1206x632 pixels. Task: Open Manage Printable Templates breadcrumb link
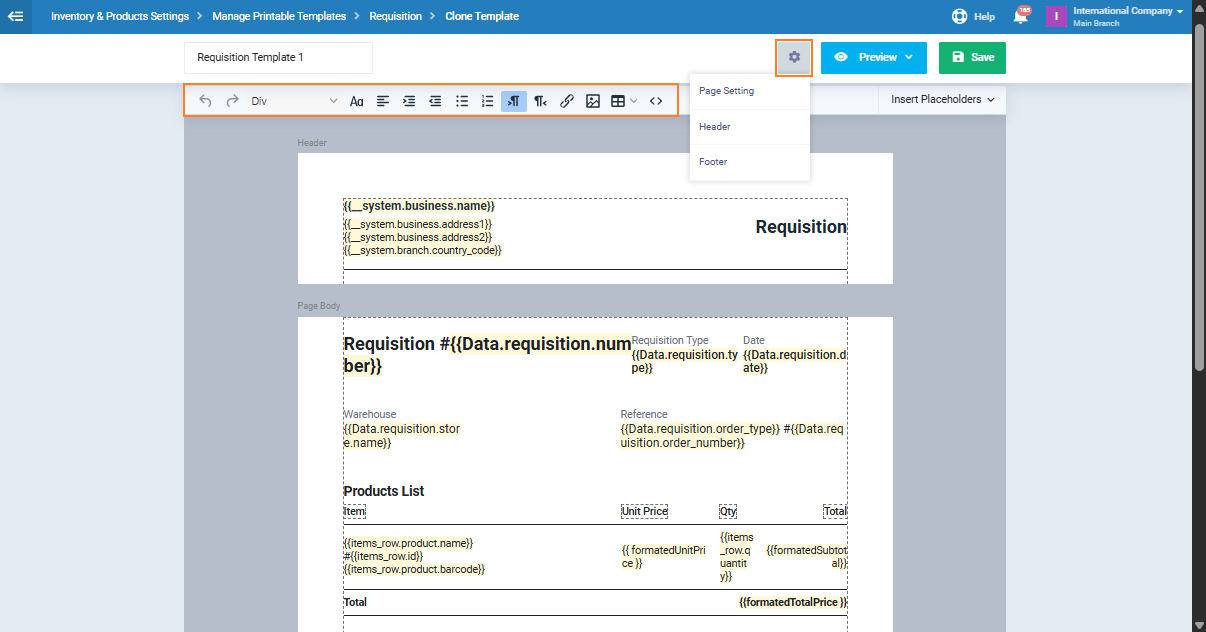[x=279, y=16]
